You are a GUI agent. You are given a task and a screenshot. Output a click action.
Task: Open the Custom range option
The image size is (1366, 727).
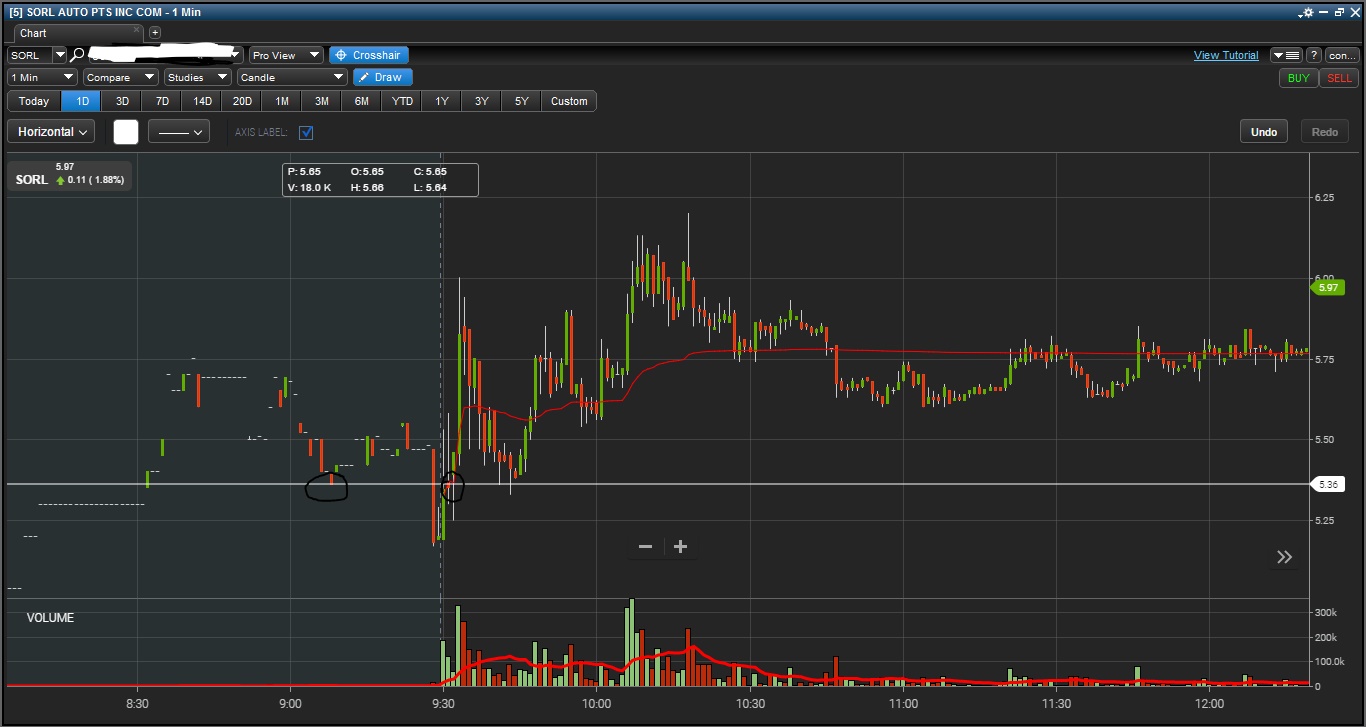pyautogui.click(x=569, y=101)
